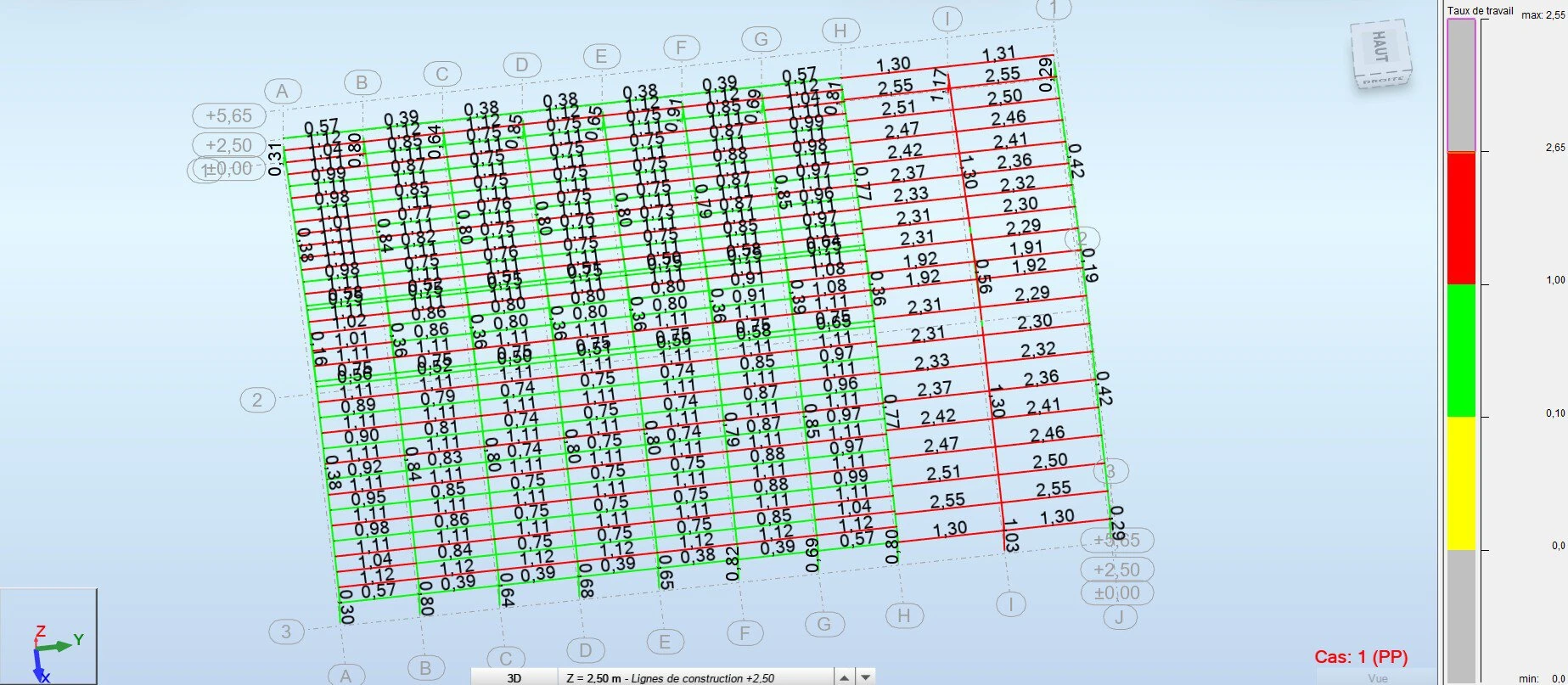
Task: Click the grid axis bubble J
Action: tap(1120, 617)
